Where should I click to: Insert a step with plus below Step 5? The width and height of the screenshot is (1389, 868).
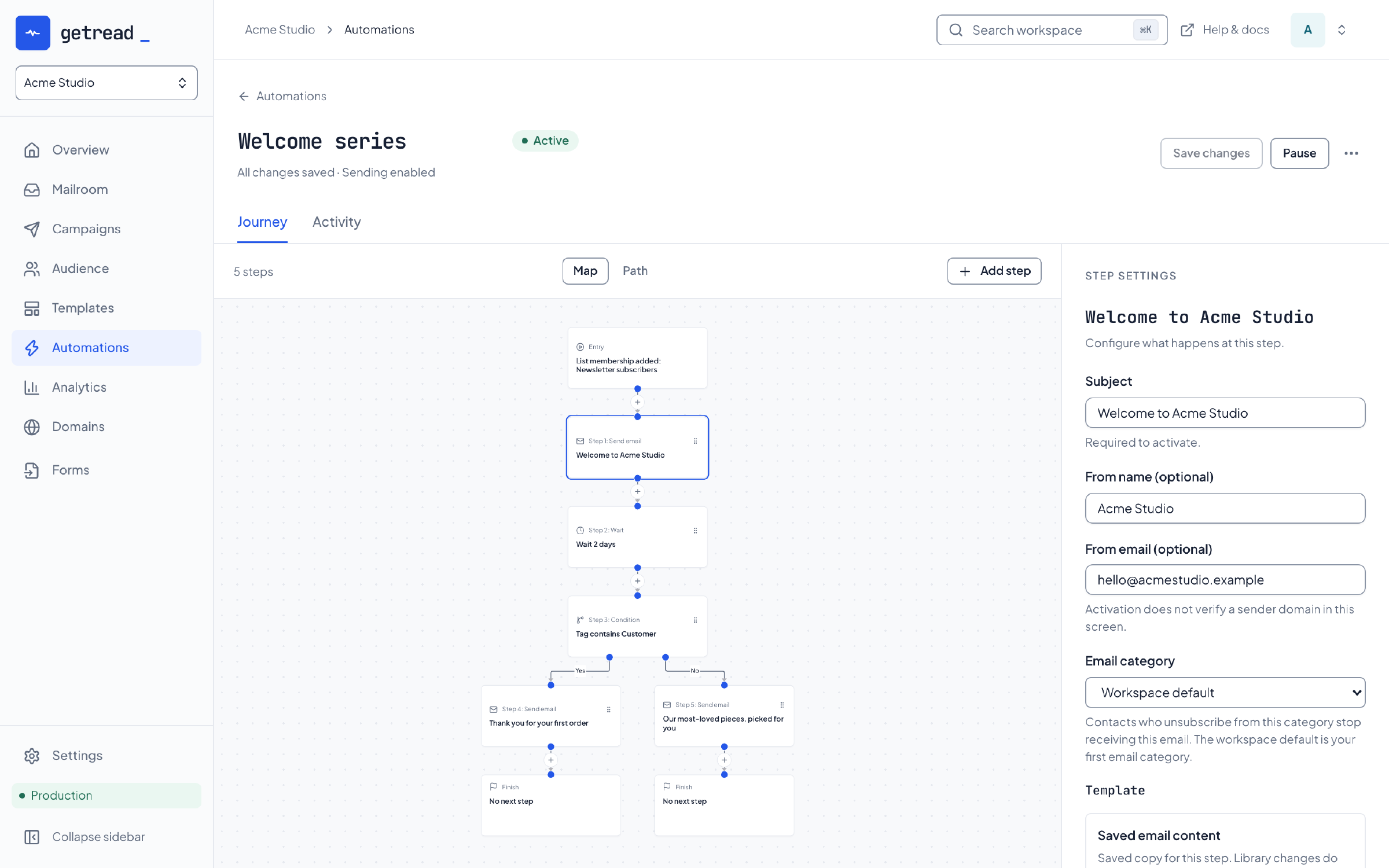click(724, 760)
